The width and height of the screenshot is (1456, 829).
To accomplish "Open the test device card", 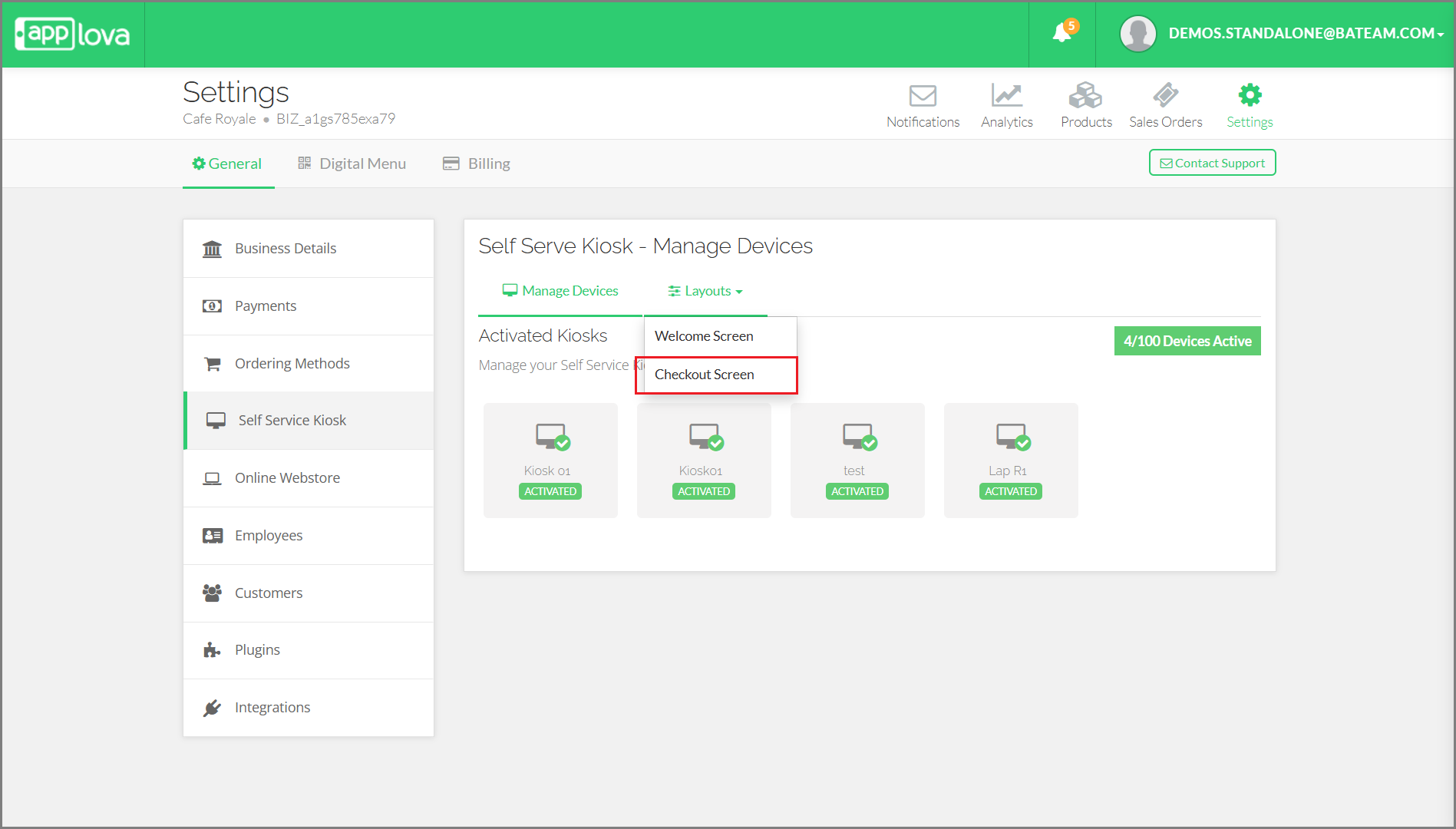I will (x=857, y=461).
